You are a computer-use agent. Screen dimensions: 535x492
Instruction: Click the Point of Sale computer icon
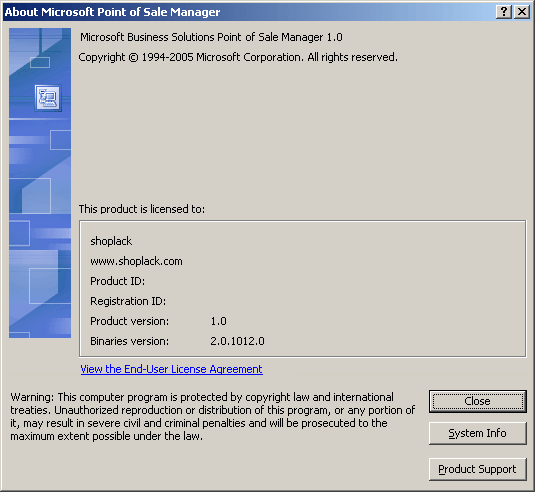click(48, 98)
